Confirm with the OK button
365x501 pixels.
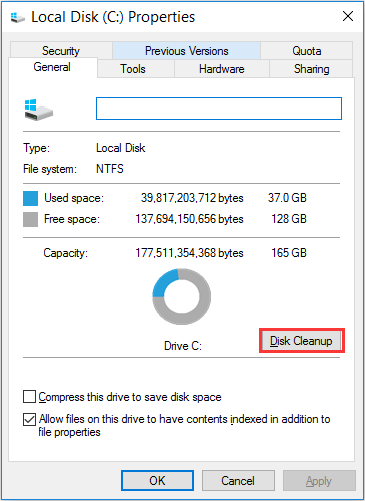[x=157, y=480]
